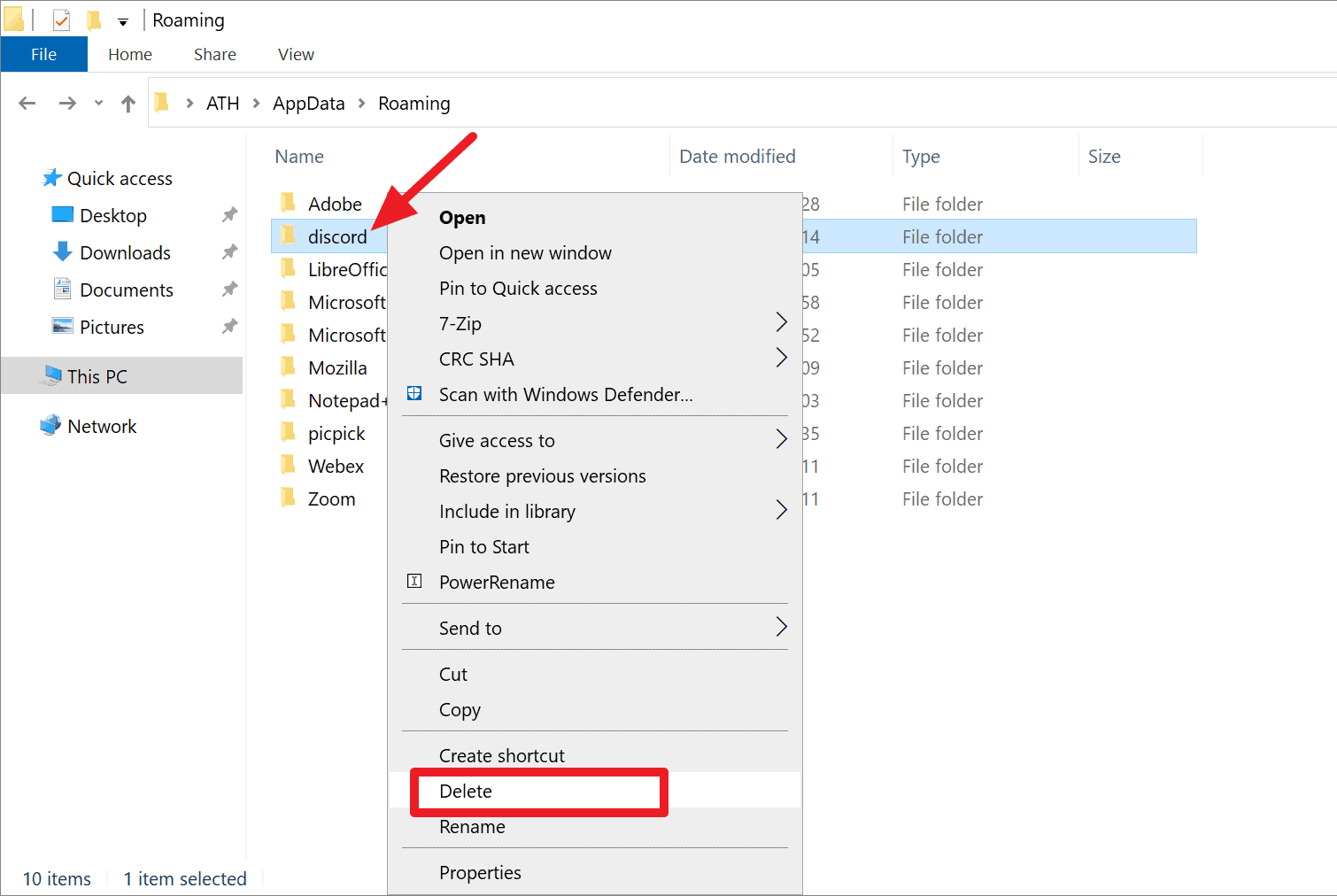Open the recent locations dropdown arrow
Image resolution: width=1337 pixels, height=896 pixels.
[98, 103]
